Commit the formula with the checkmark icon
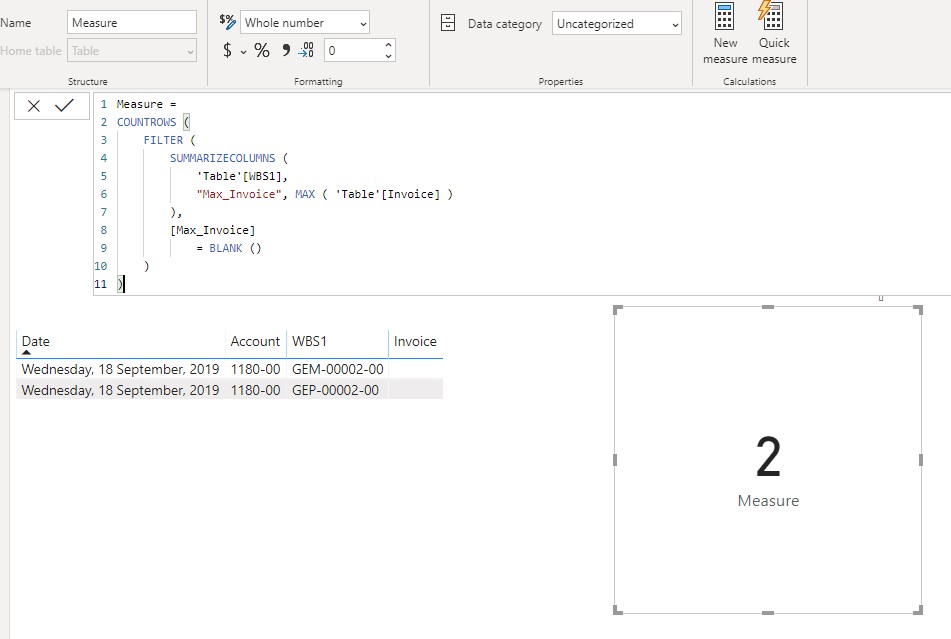This screenshot has height=639, width=951. tap(64, 105)
